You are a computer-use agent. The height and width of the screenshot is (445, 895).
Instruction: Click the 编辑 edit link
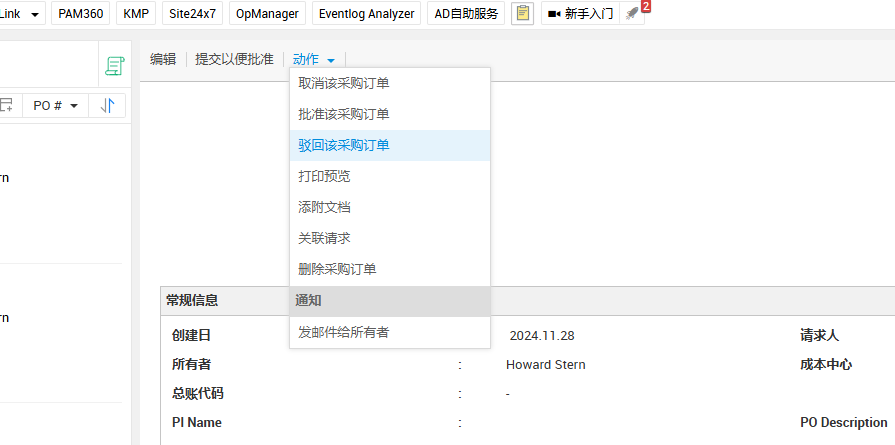(x=163, y=60)
